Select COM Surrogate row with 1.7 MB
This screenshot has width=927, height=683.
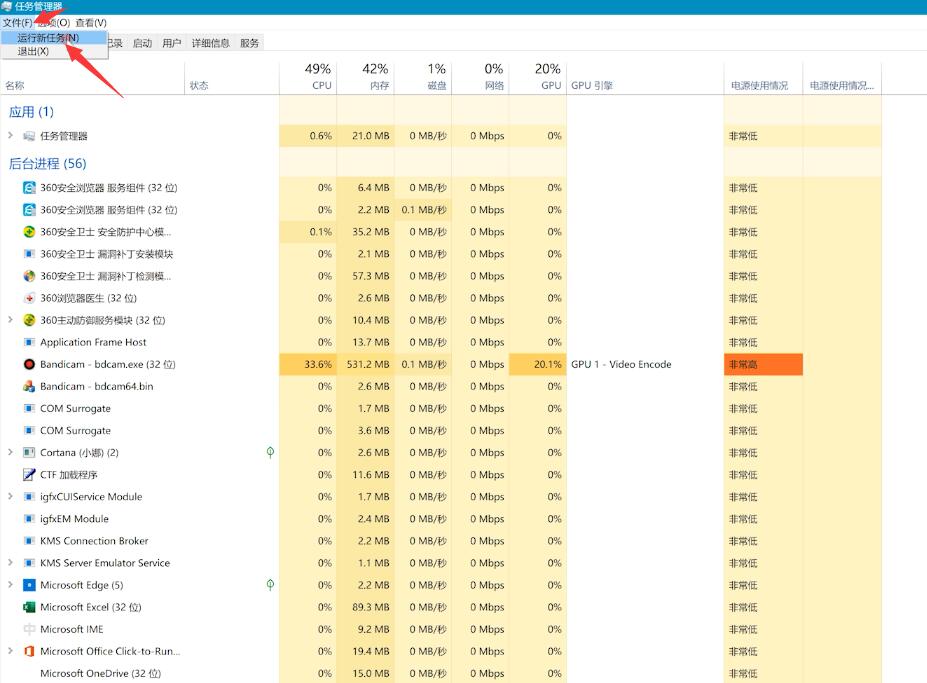[440, 409]
